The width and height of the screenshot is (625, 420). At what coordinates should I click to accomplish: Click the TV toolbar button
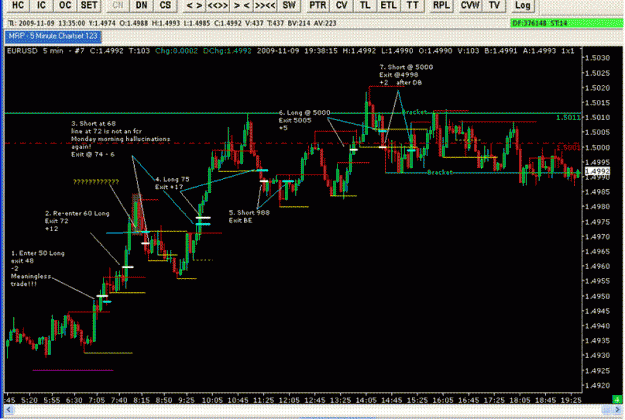pyautogui.click(x=494, y=5)
